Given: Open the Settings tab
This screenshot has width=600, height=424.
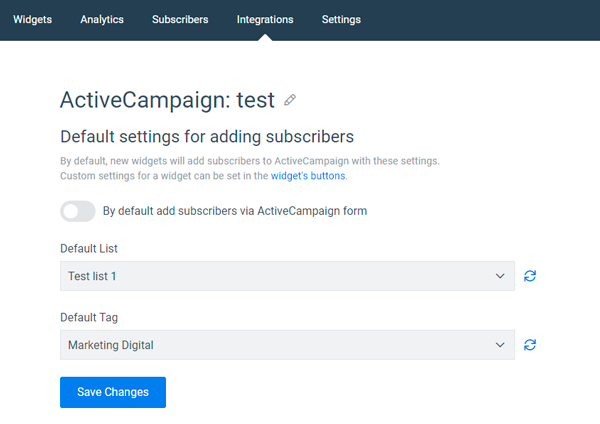Looking at the screenshot, I should 341,20.
